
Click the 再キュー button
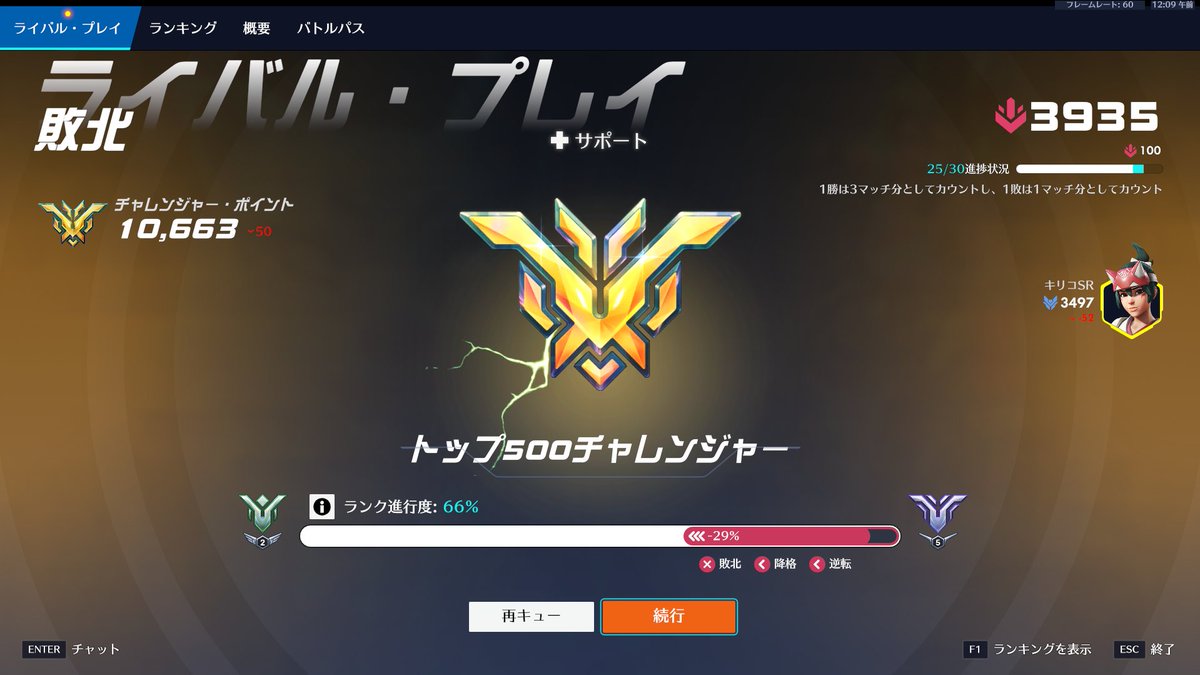[531, 616]
